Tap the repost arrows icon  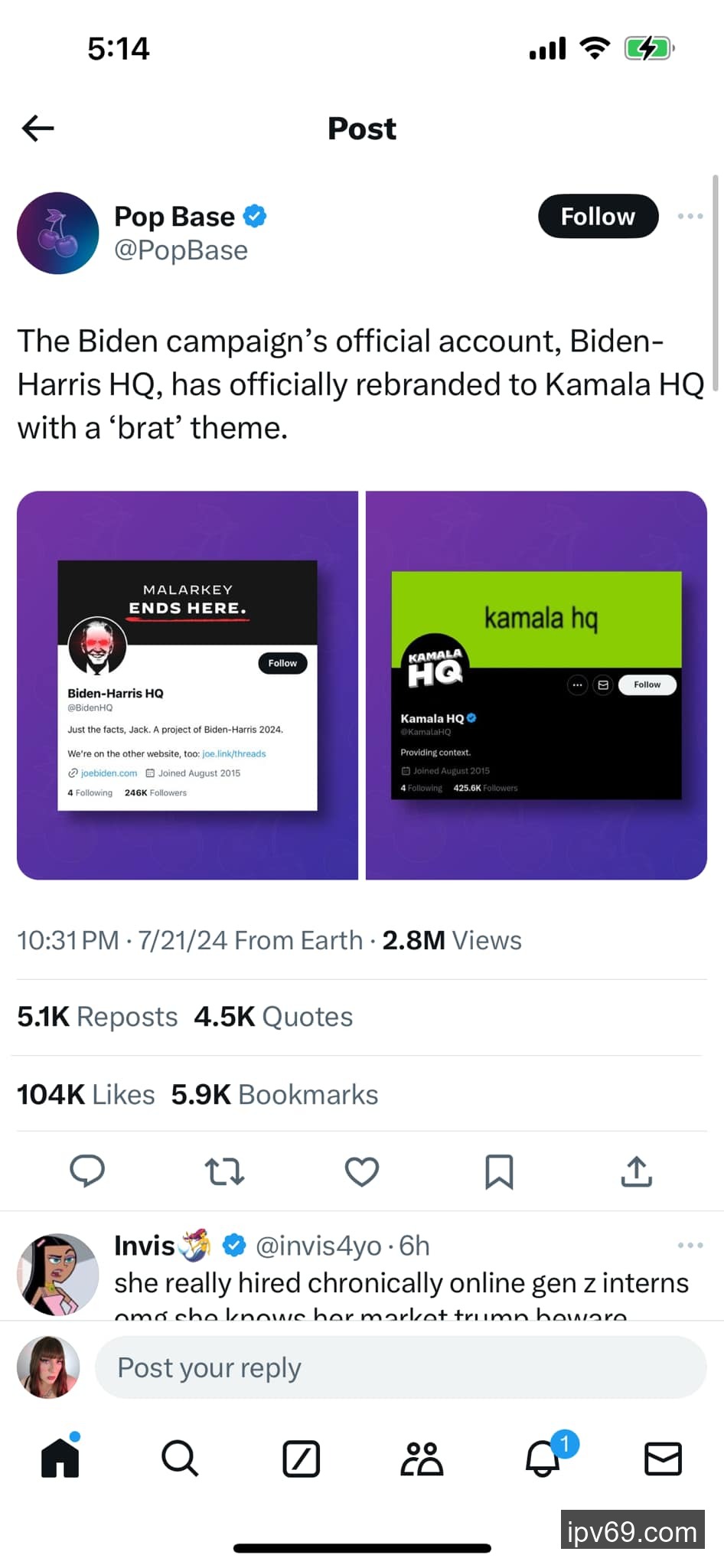pos(224,1171)
